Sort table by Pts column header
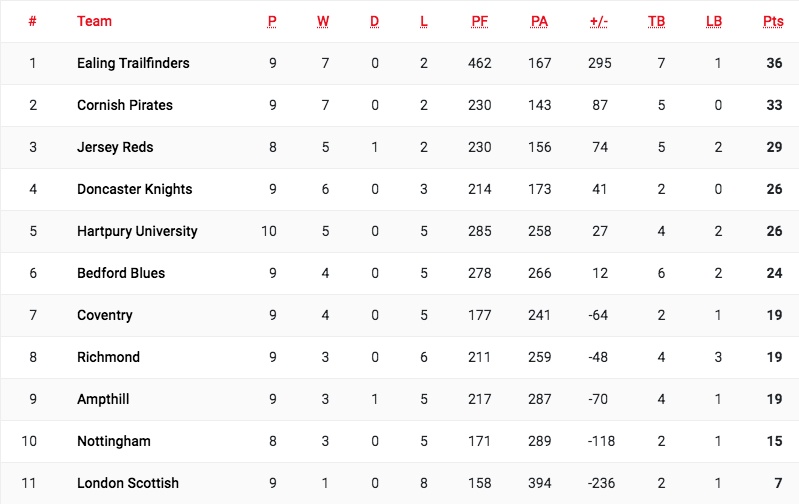Image resolution: width=799 pixels, height=504 pixels. (x=772, y=21)
